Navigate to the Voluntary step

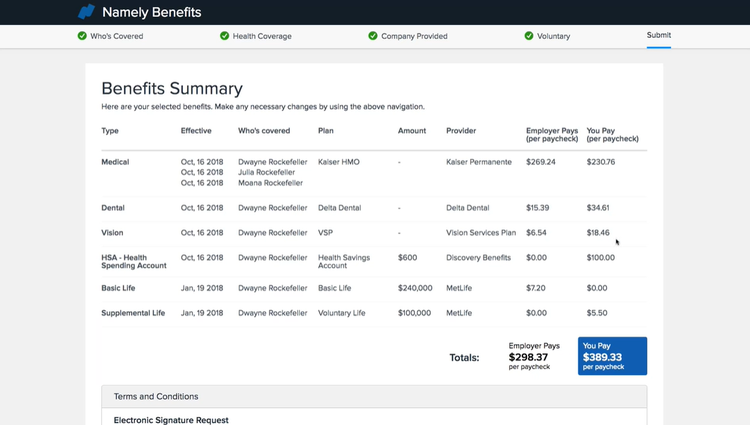(x=553, y=36)
